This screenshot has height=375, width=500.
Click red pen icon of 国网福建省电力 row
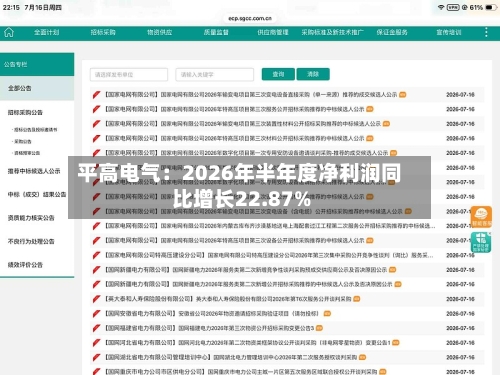(96, 328)
